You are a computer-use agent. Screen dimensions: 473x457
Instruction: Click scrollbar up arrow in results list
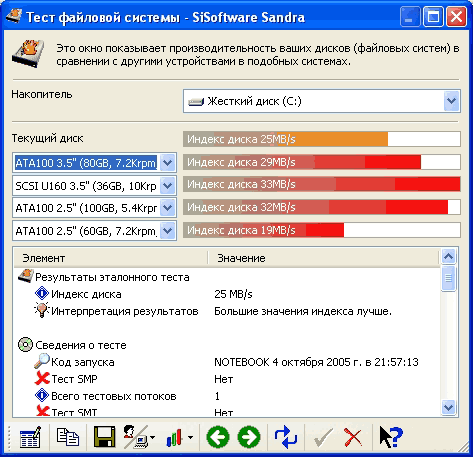tap(449, 257)
